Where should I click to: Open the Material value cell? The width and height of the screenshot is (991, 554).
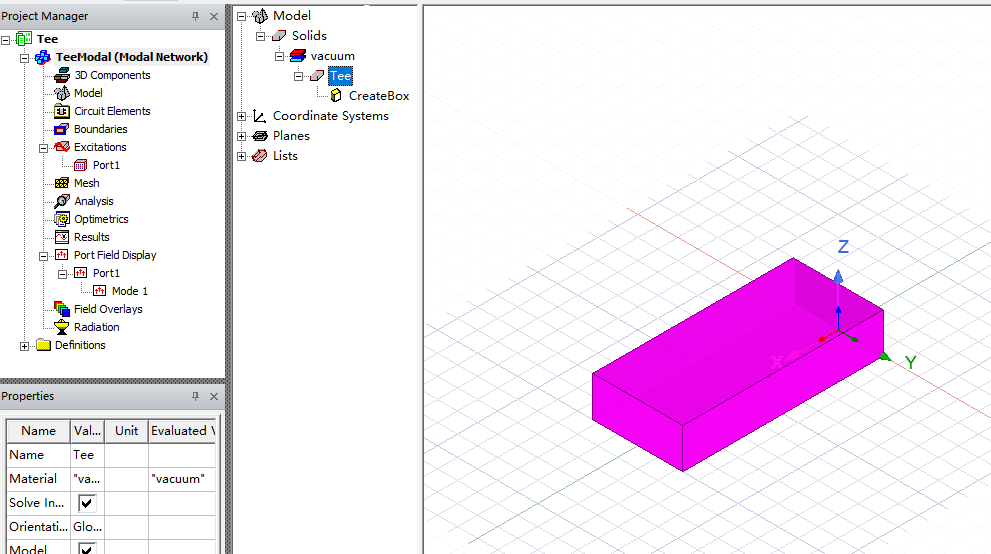[x=87, y=479]
